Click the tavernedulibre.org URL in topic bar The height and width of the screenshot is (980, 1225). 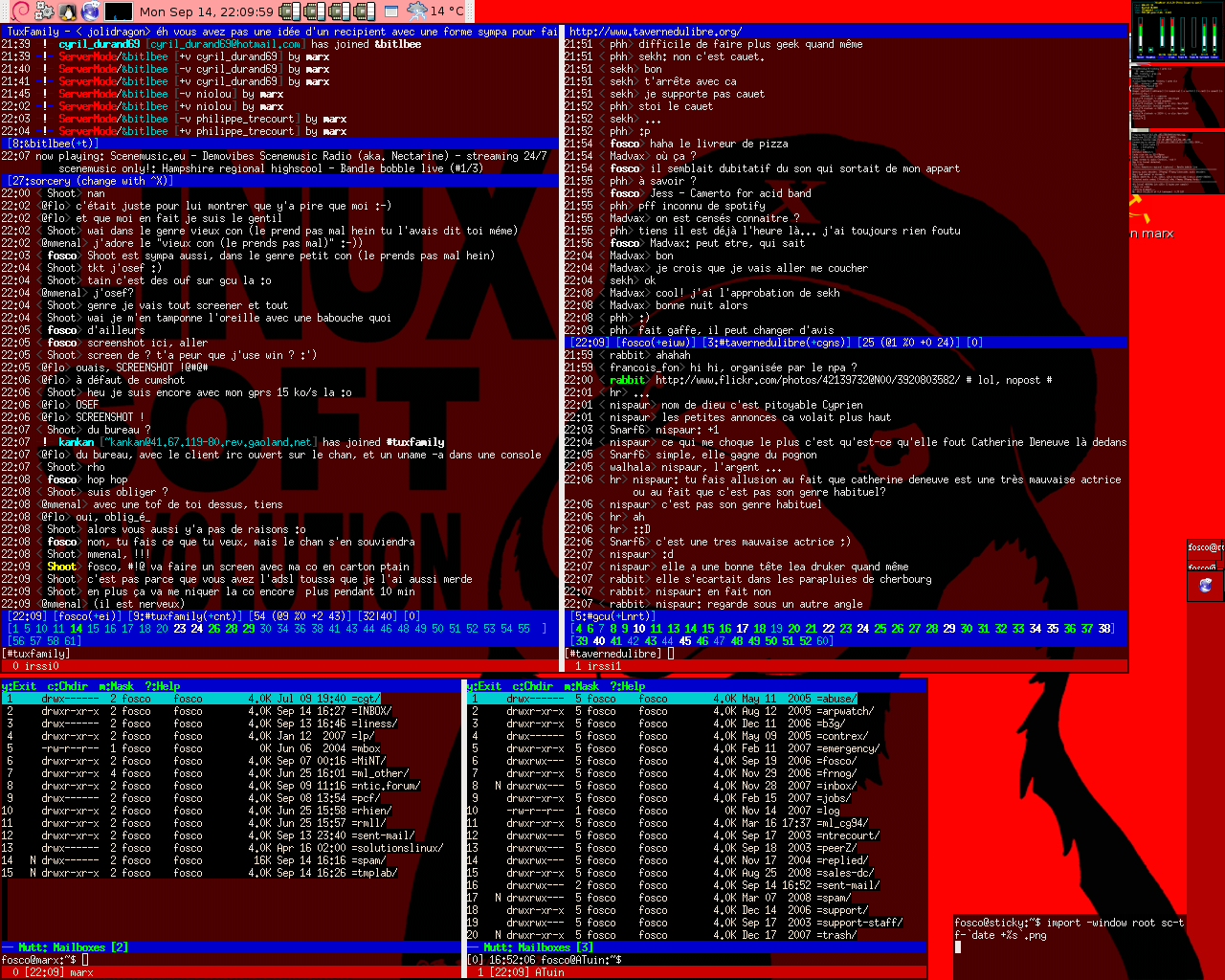(x=656, y=32)
